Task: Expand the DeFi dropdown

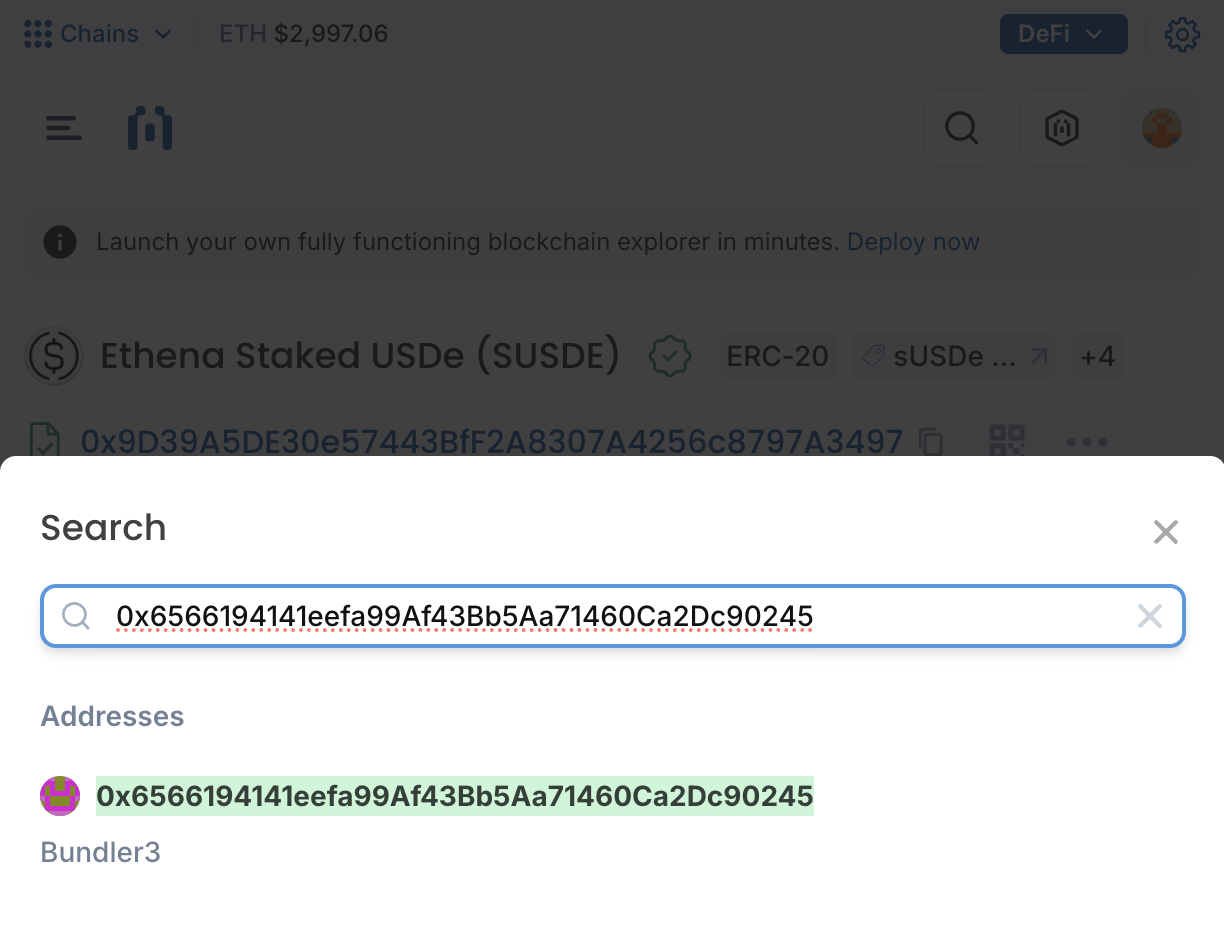Action: click(1062, 34)
